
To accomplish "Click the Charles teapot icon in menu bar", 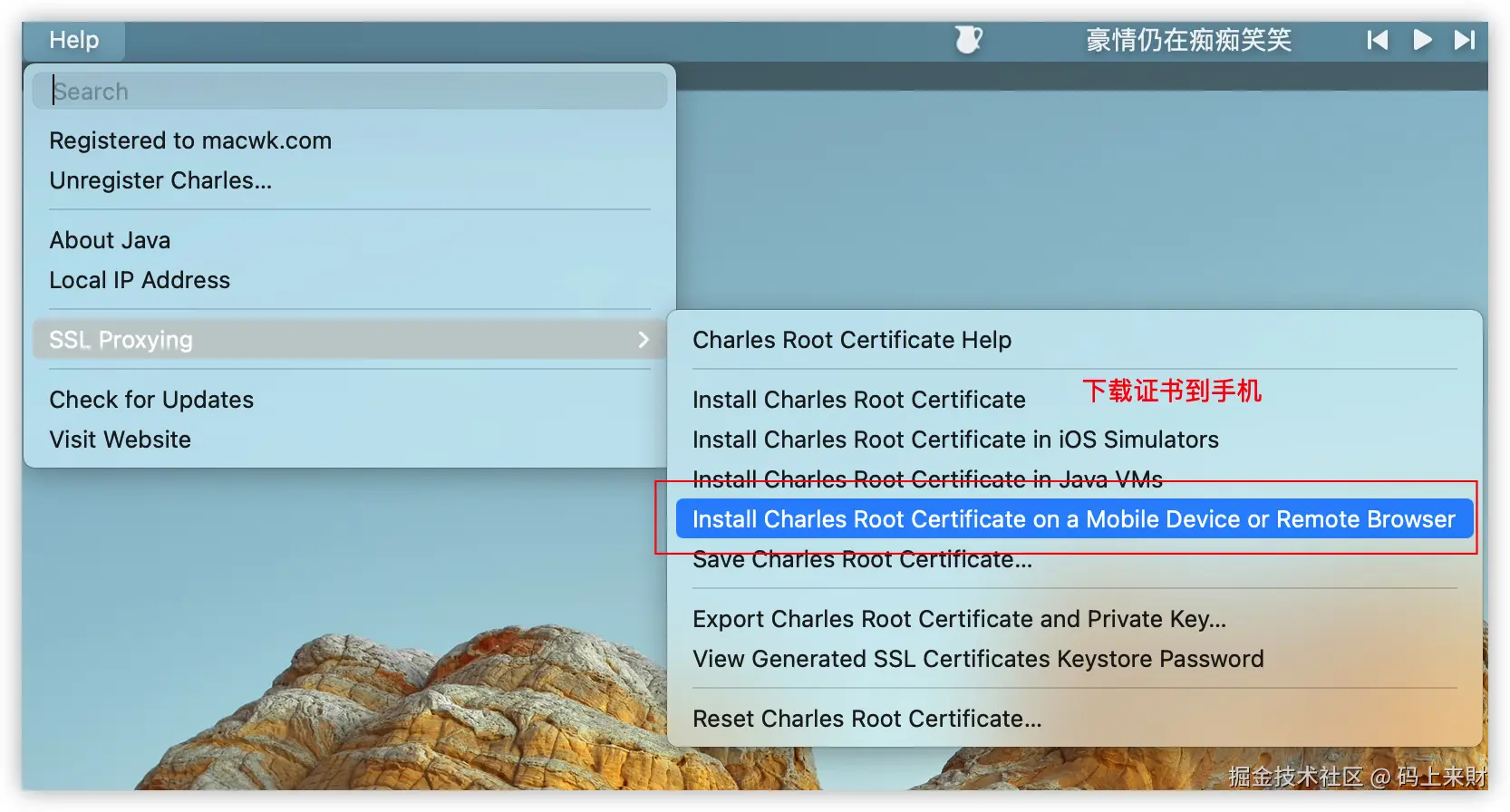I will tap(968, 40).
